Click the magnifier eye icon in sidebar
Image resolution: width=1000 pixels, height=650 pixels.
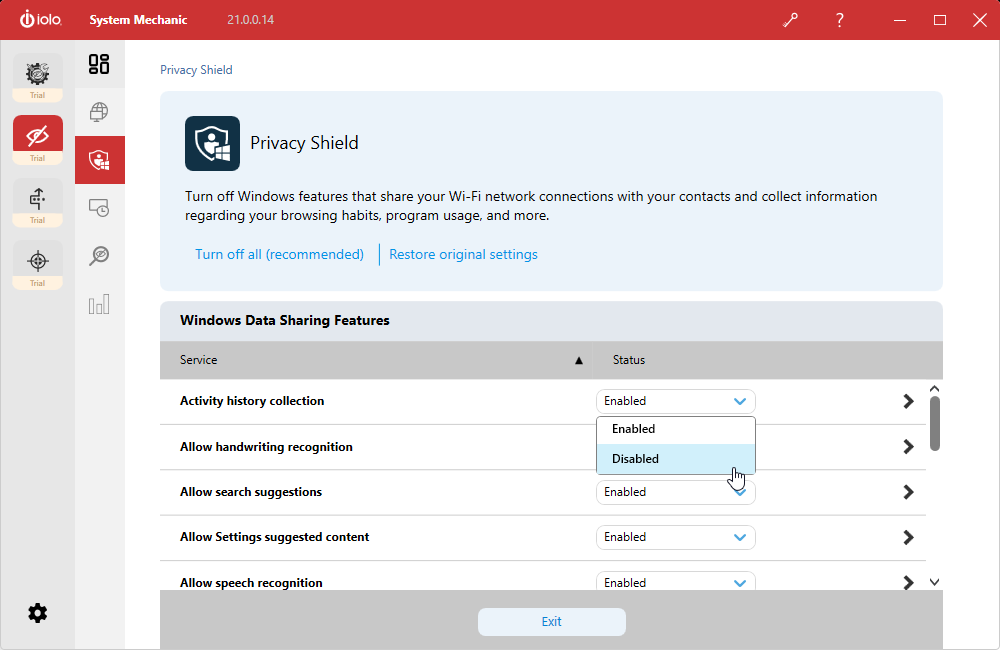pyautogui.click(x=99, y=256)
